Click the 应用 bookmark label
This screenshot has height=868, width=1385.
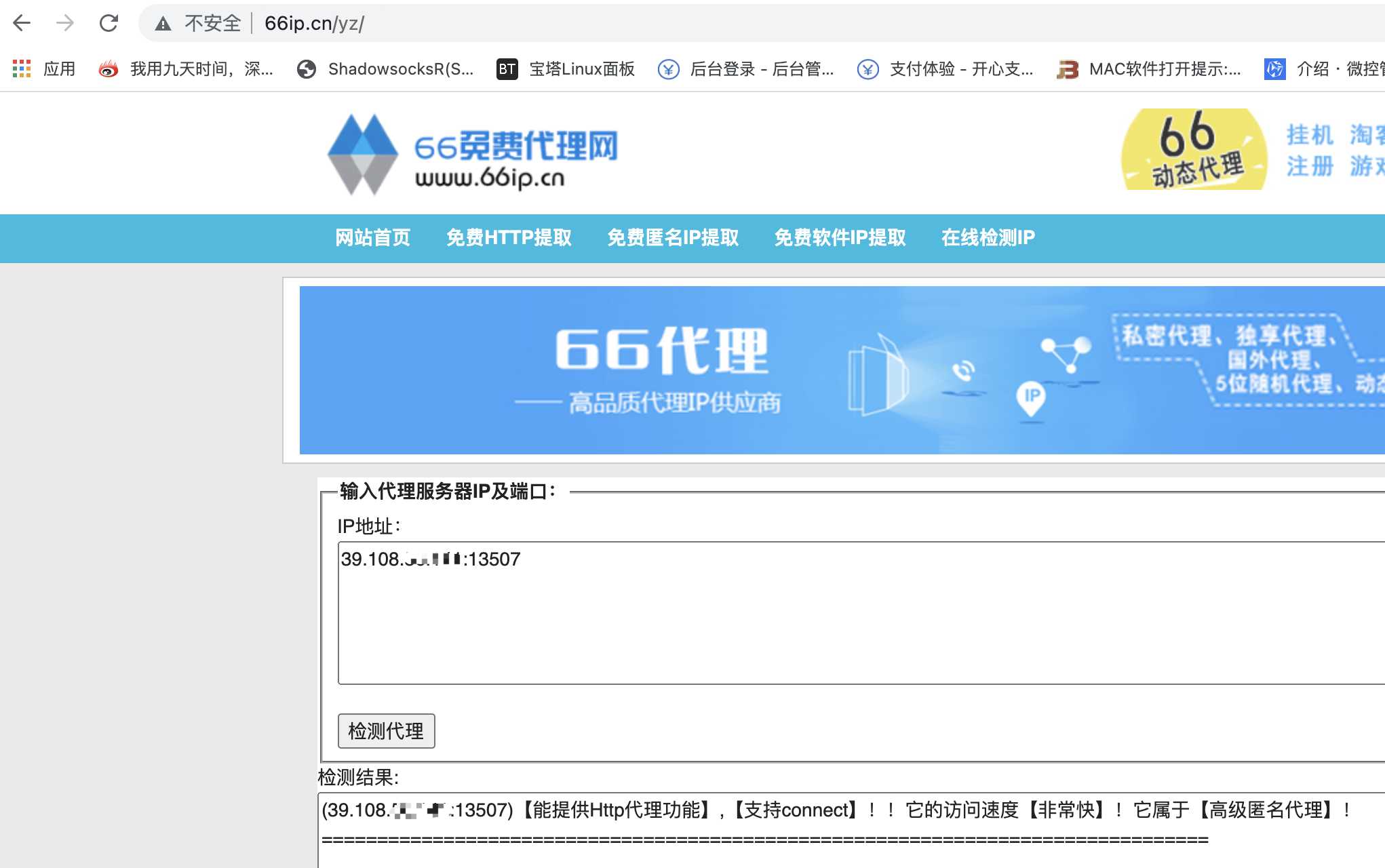point(59,68)
